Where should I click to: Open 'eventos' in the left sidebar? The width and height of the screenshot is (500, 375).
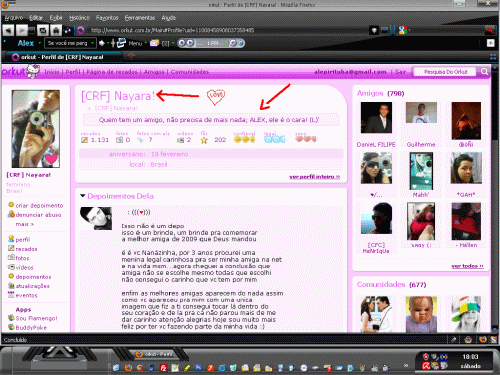[26, 295]
